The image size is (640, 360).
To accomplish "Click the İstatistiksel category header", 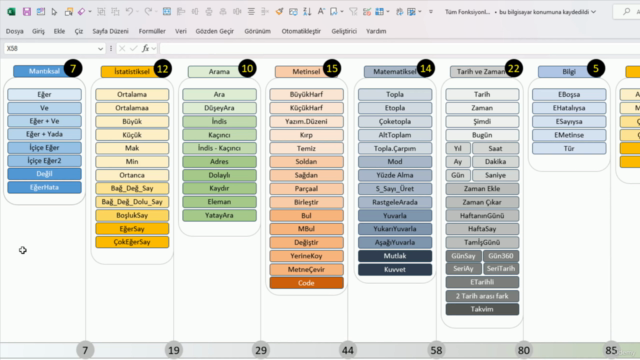I will (x=131, y=72).
